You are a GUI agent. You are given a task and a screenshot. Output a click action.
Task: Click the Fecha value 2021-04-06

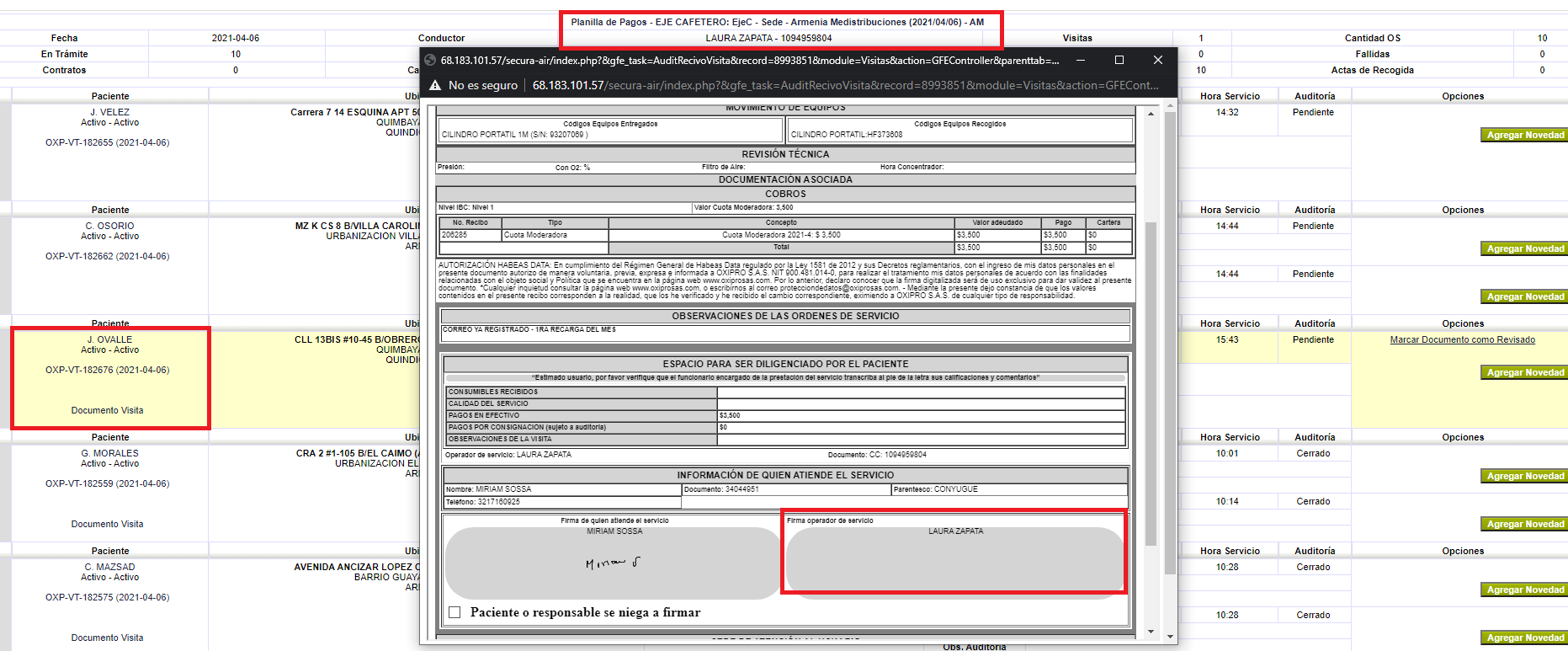click(x=236, y=38)
